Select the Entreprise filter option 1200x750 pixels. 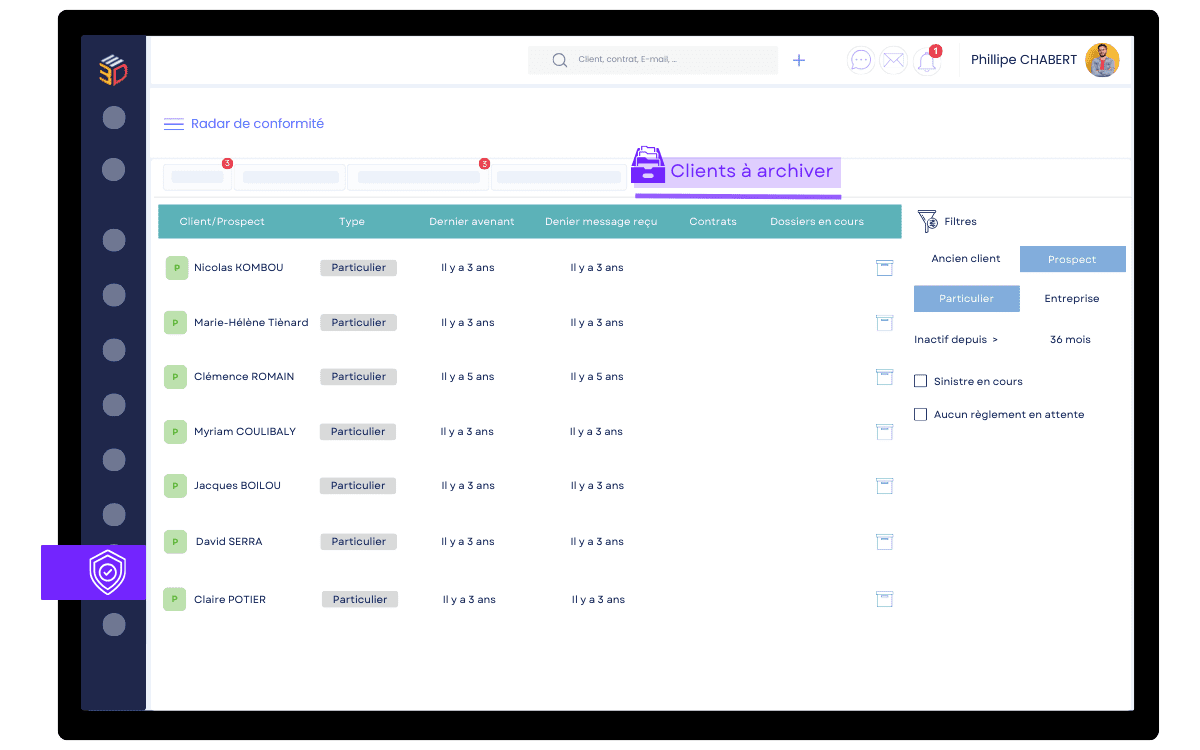[x=1071, y=298]
